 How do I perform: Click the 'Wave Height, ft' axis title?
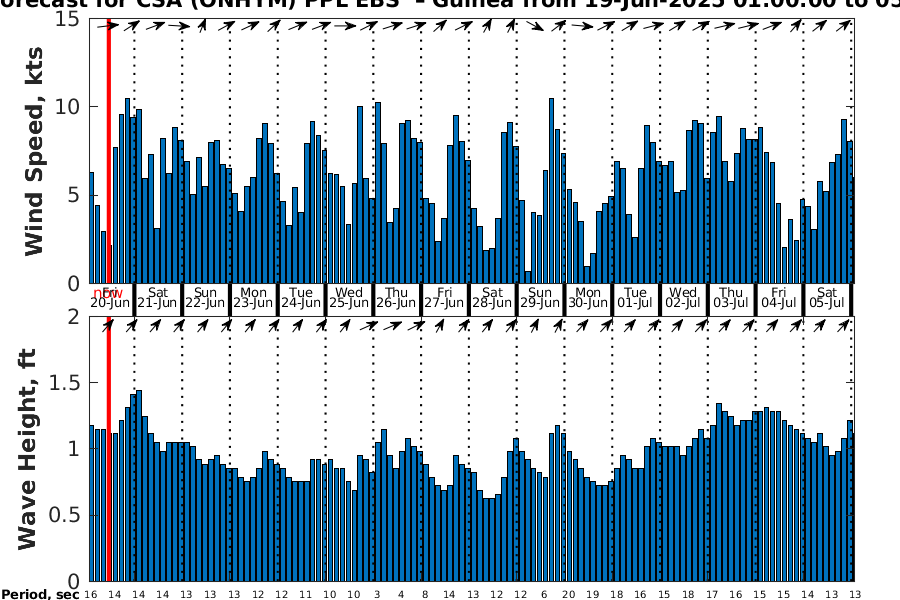[x=27, y=449]
